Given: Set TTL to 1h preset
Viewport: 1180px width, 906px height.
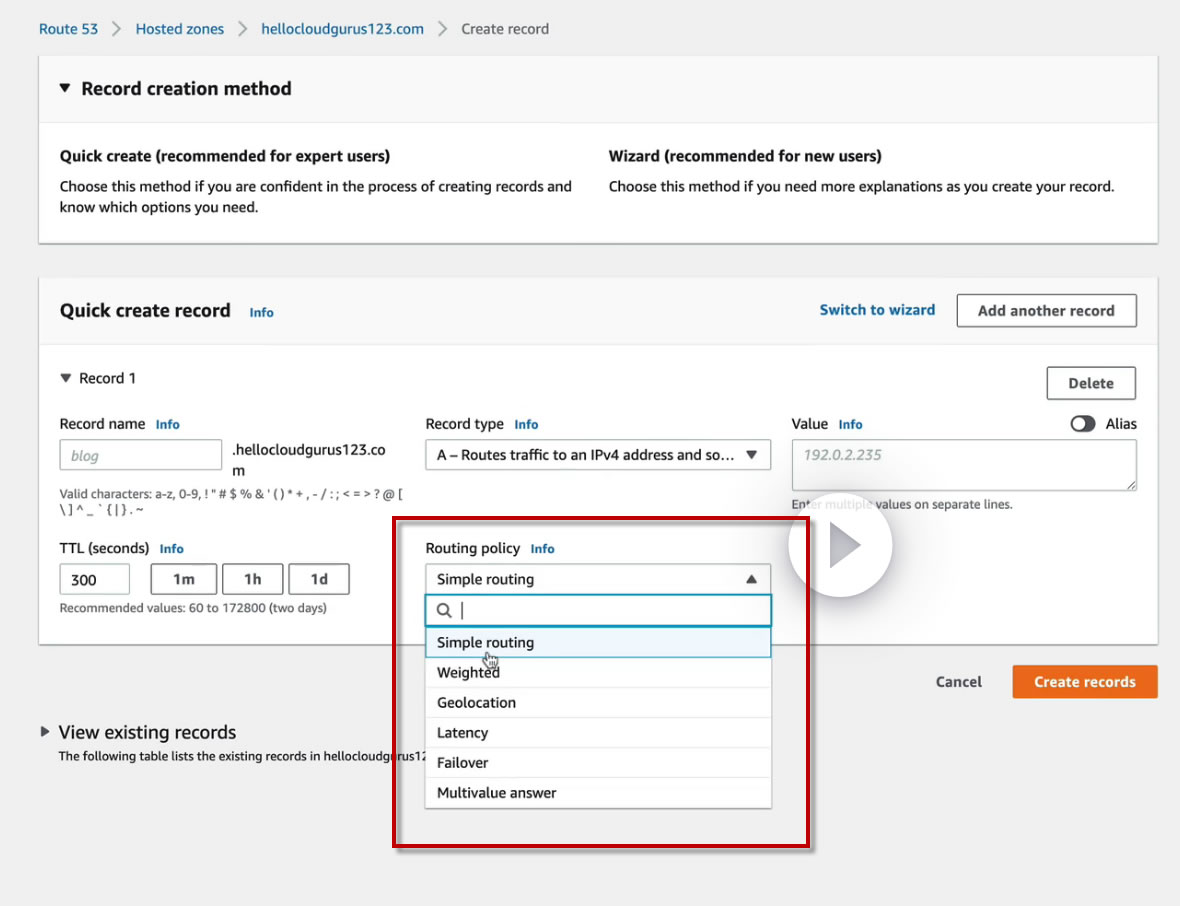Looking at the screenshot, I should tap(252, 579).
